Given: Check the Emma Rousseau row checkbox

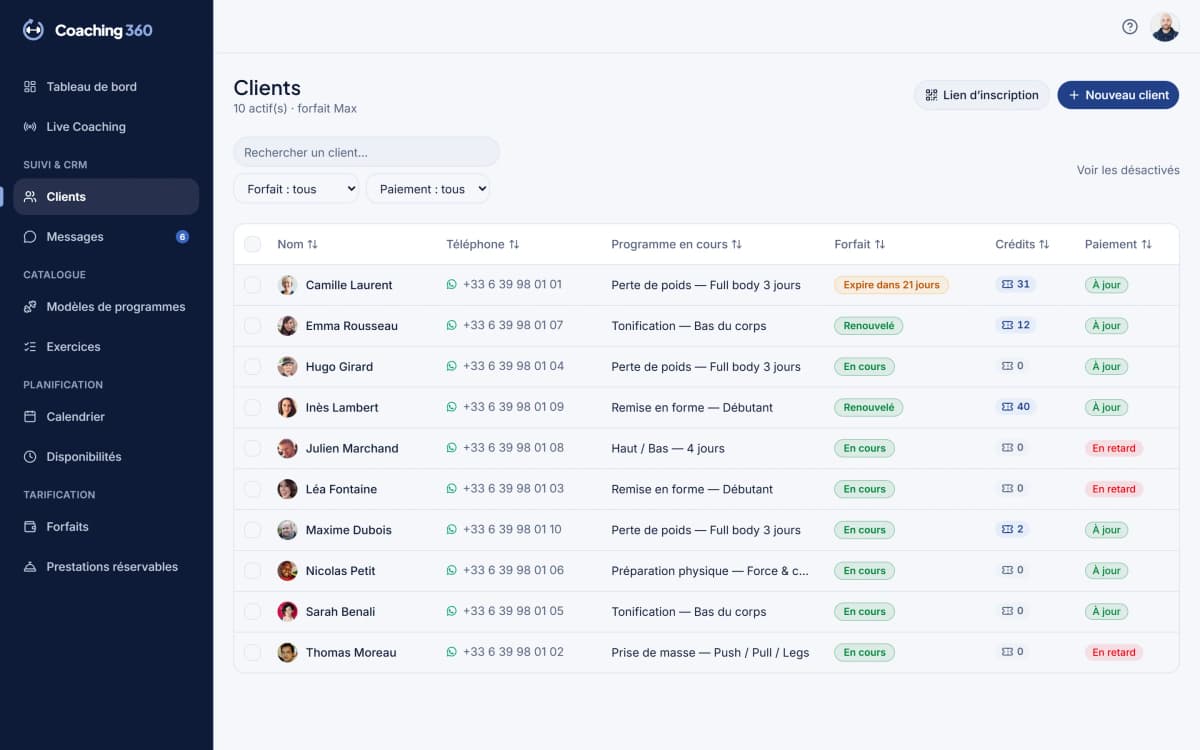Looking at the screenshot, I should coord(252,326).
